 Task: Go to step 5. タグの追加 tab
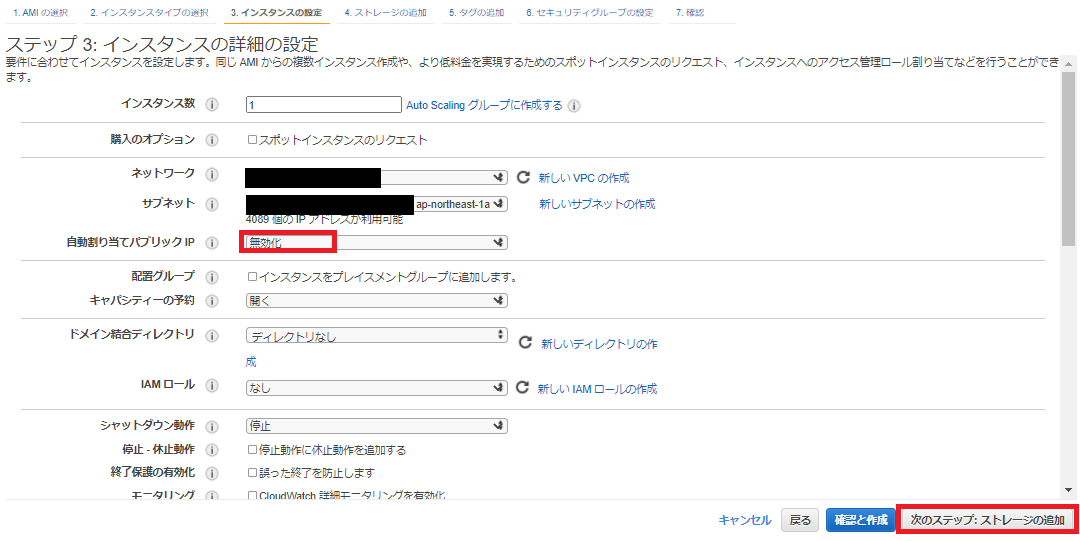pyautogui.click(x=476, y=13)
